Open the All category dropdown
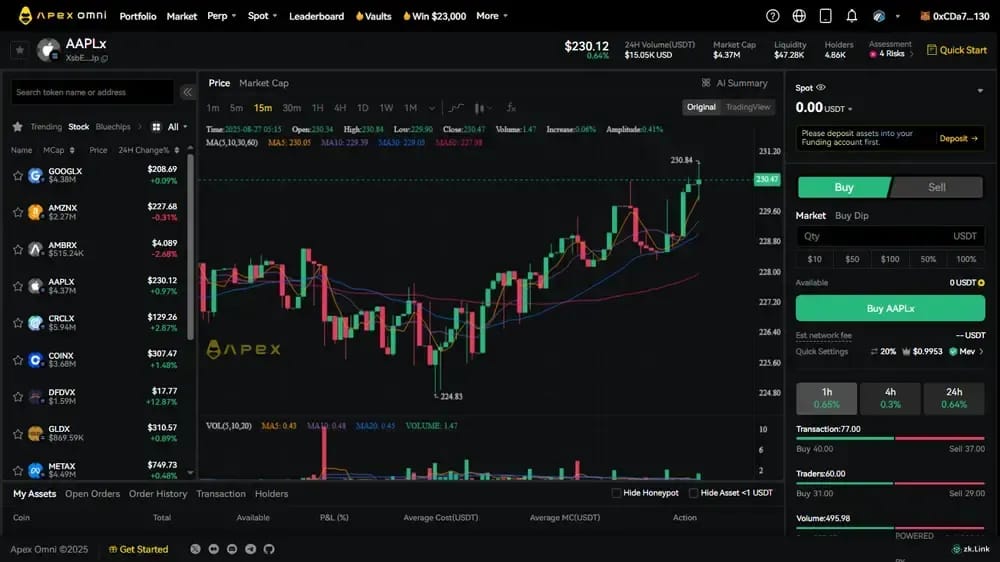This screenshot has width=1000, height=562. (177, 127)
